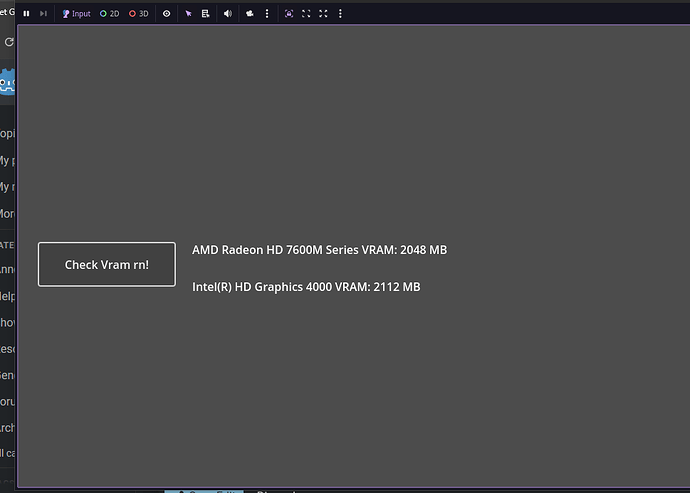The width and height of the screenshot is (690, 493).
Task: Click the AMD Radeon VRAM label
Action: tap(319, 250)
